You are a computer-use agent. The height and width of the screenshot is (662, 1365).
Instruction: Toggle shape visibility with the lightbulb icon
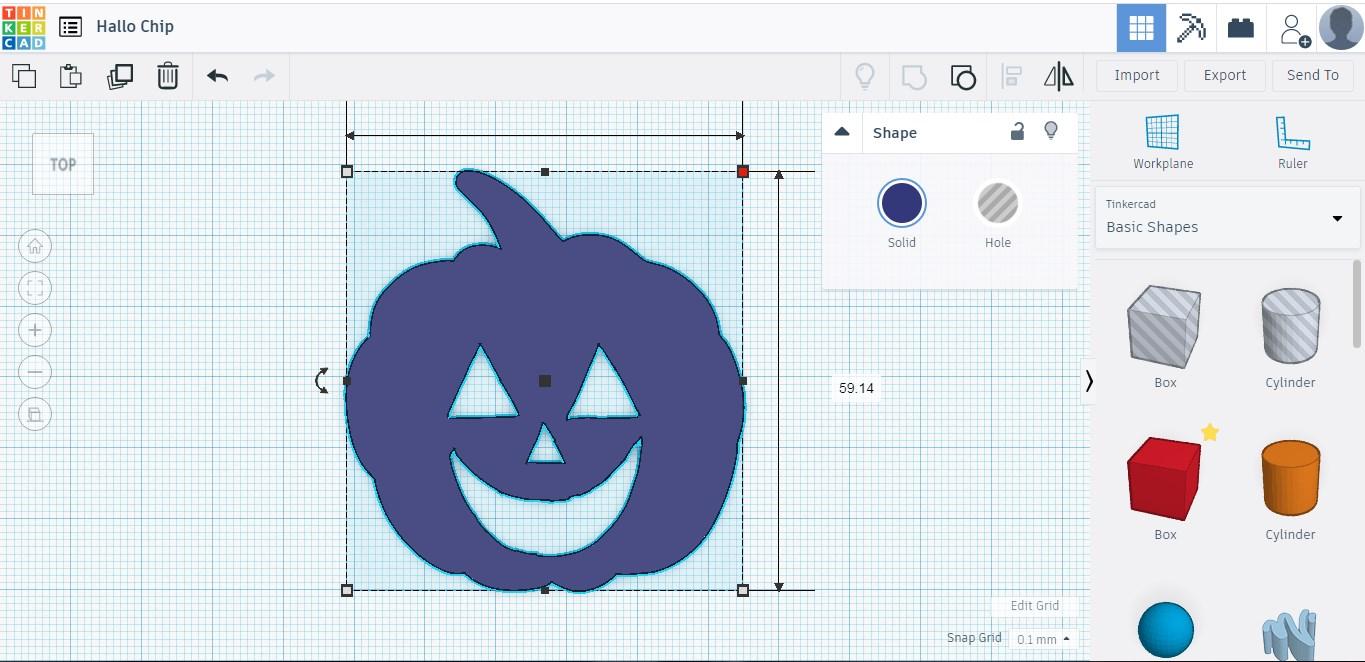pyautogui.click(x=1051, y=131)
